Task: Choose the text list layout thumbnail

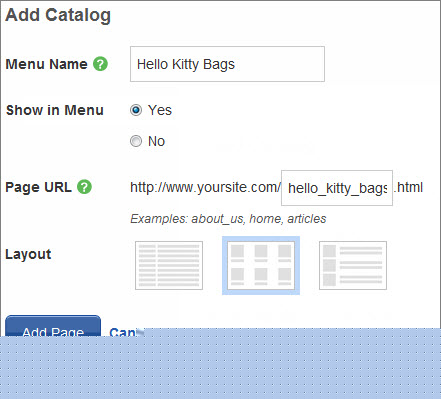Action: [x=169, y=265]
